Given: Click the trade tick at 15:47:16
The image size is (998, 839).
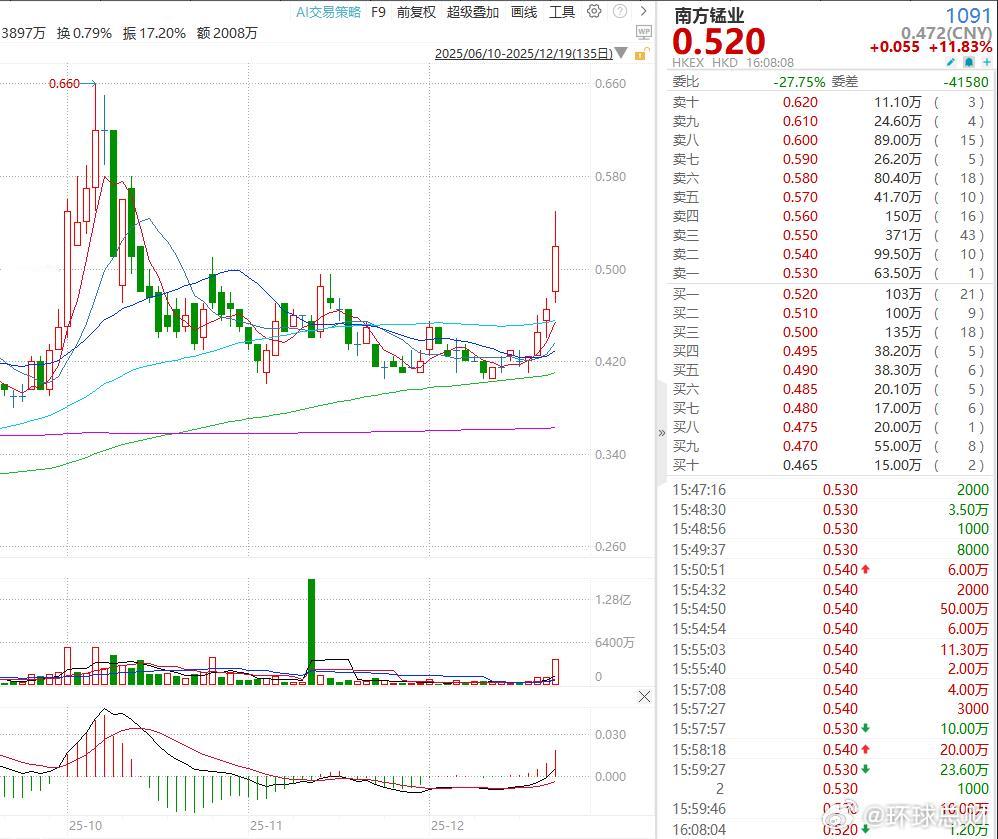Looking at the screenshot, I should tap(831, 490).
